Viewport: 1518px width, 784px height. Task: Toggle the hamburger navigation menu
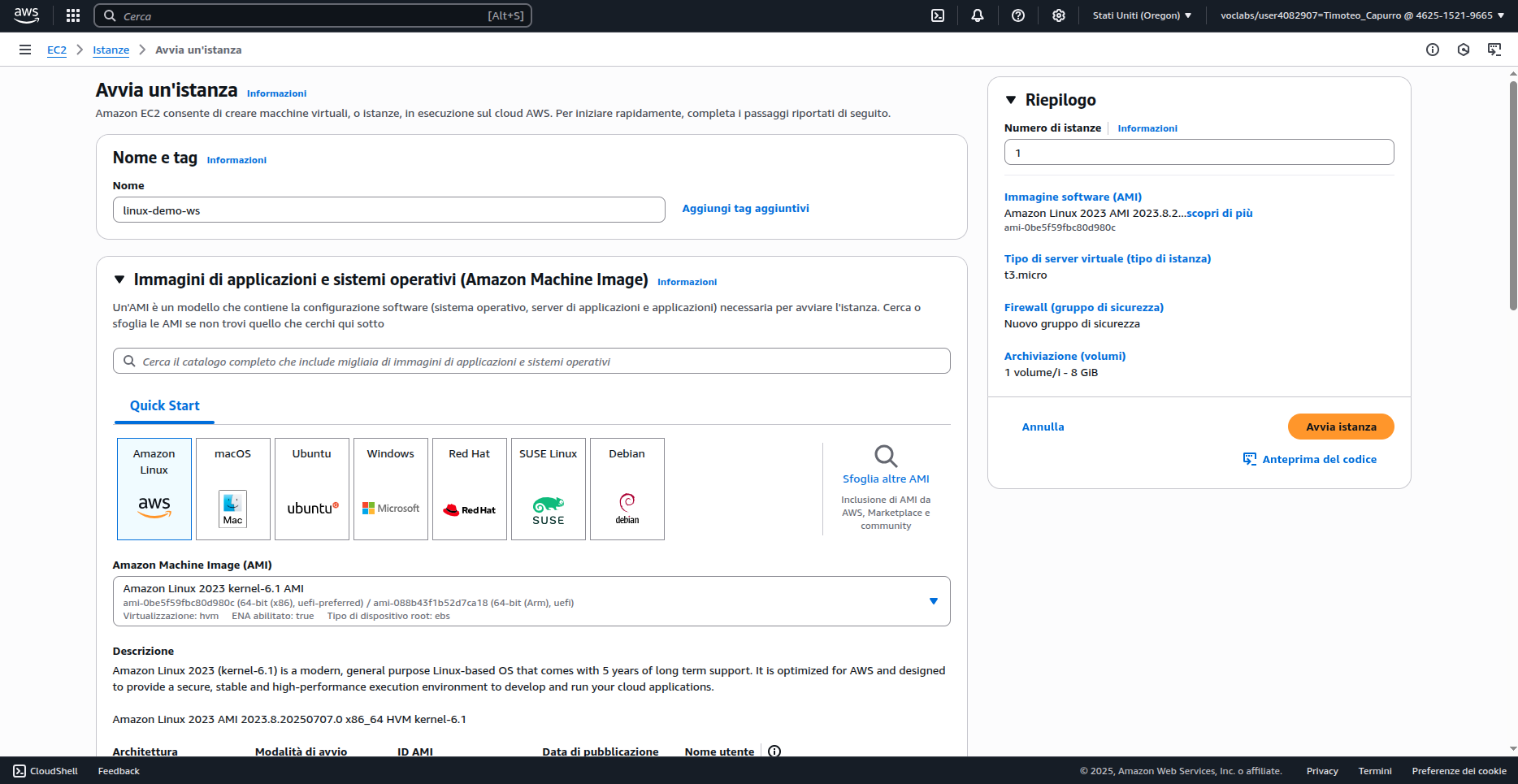click(25, 50)
